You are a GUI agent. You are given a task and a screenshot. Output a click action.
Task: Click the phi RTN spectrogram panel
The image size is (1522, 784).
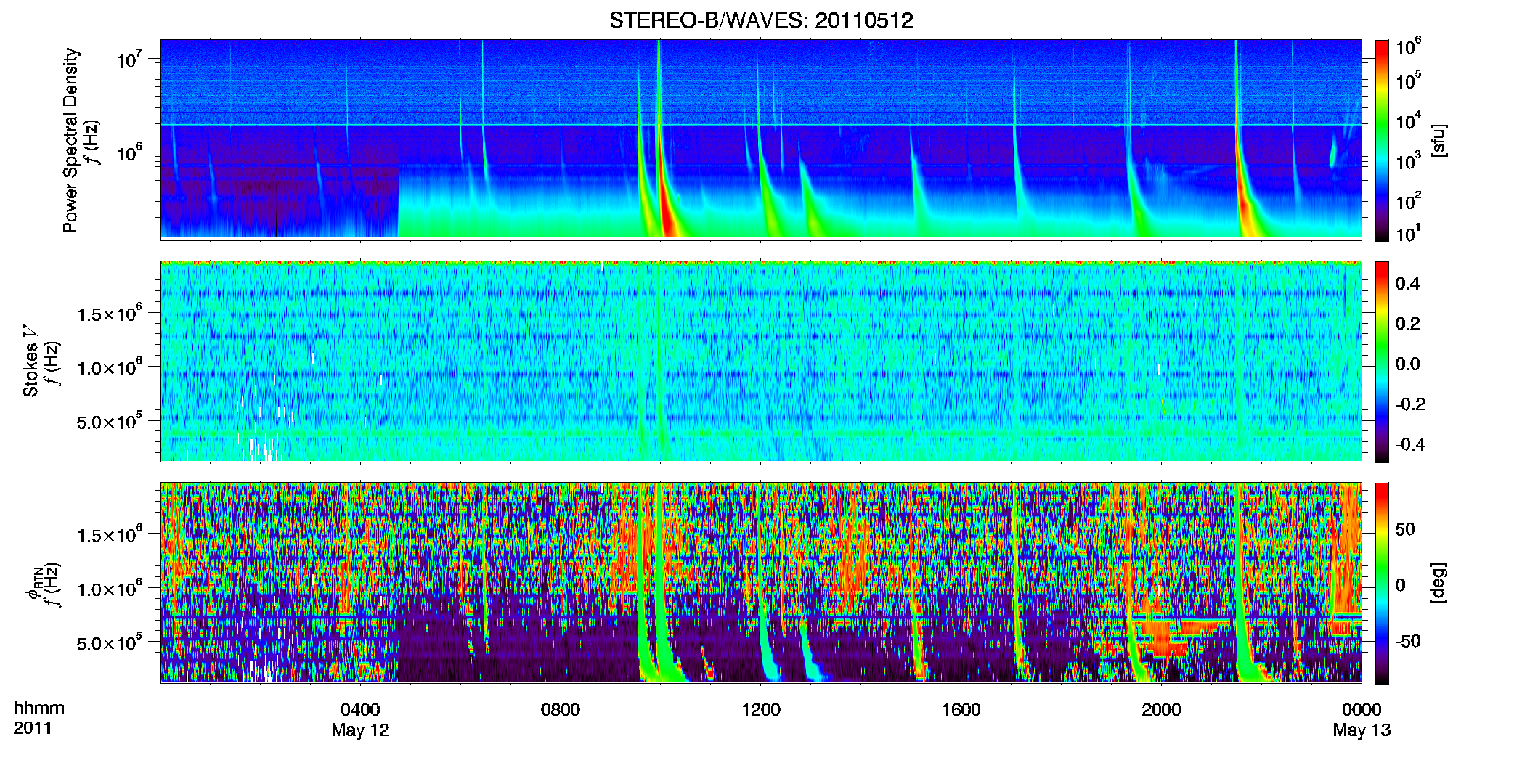[761, 582]
